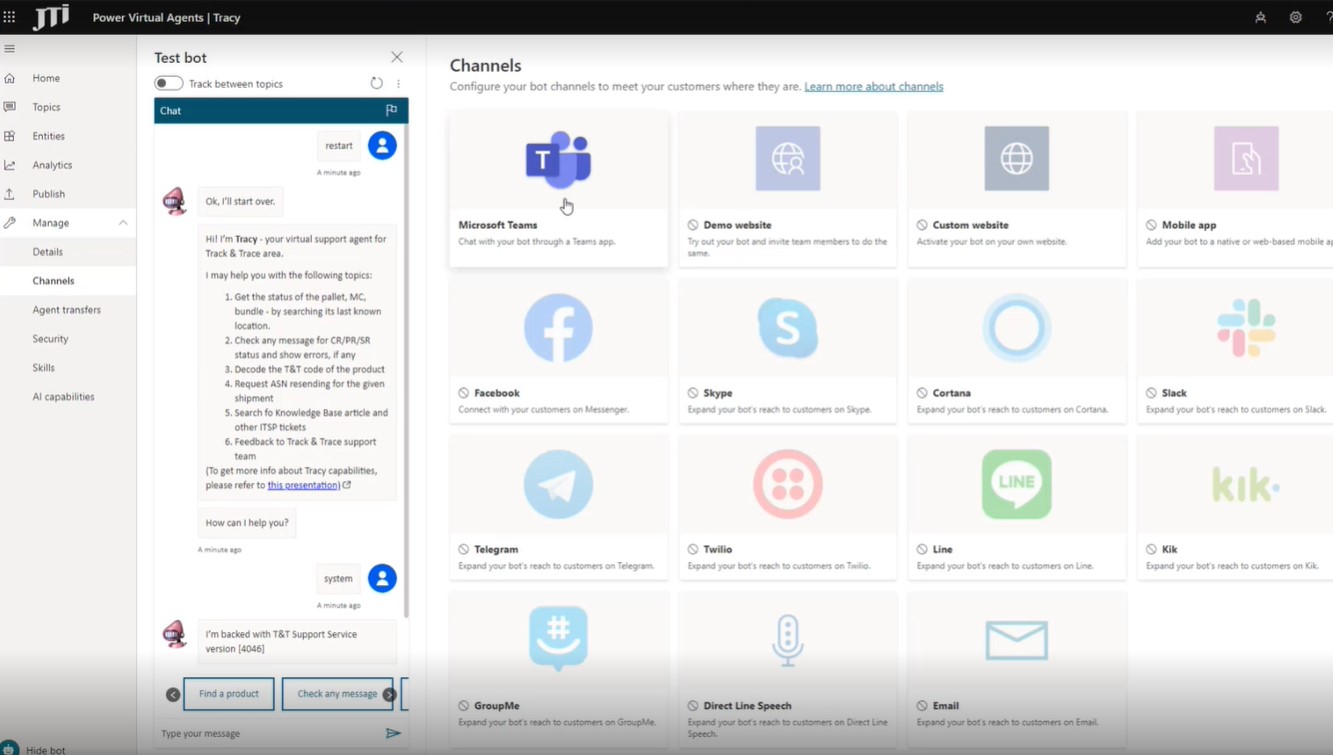The height and width of the screenshot is (755, 1333).
Task: Click the T&T Support Service version message
Action: click(296, 641)
